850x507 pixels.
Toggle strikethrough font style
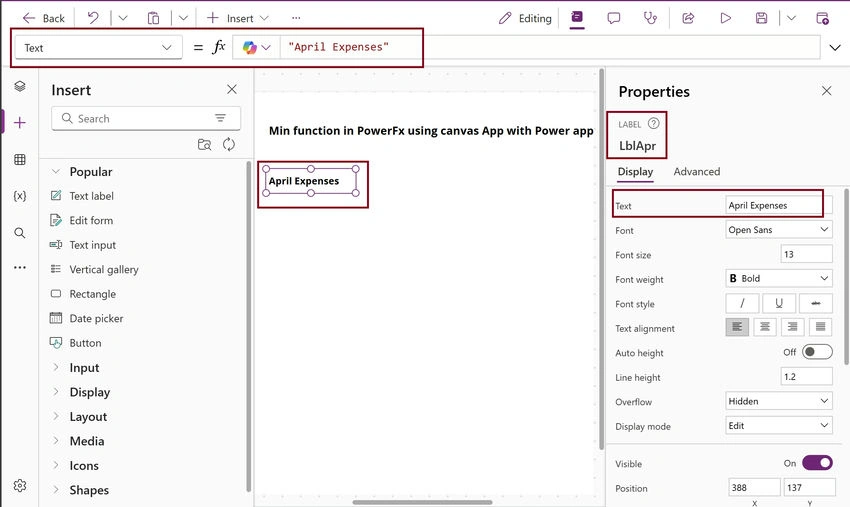[815, 303]
